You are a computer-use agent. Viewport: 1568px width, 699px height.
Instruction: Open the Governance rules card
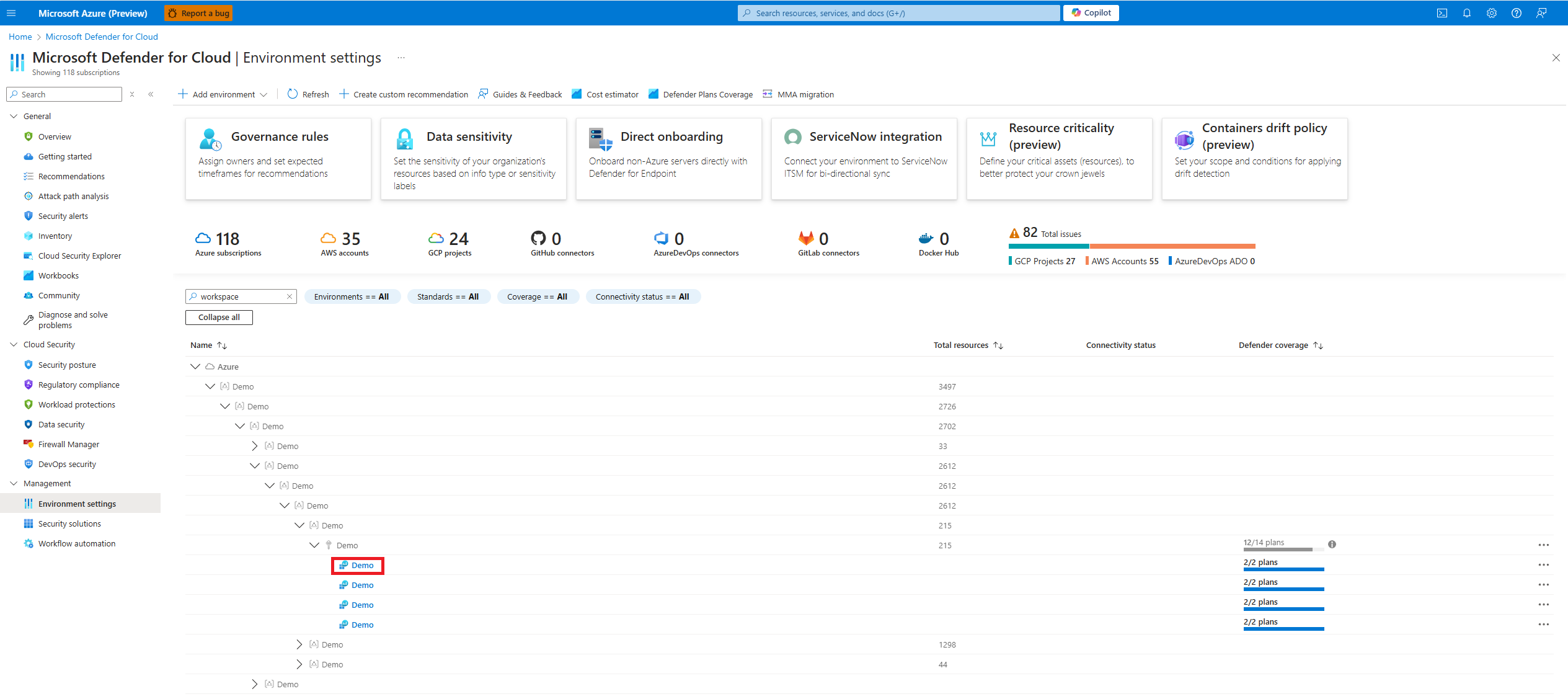(x=278, y=158)
